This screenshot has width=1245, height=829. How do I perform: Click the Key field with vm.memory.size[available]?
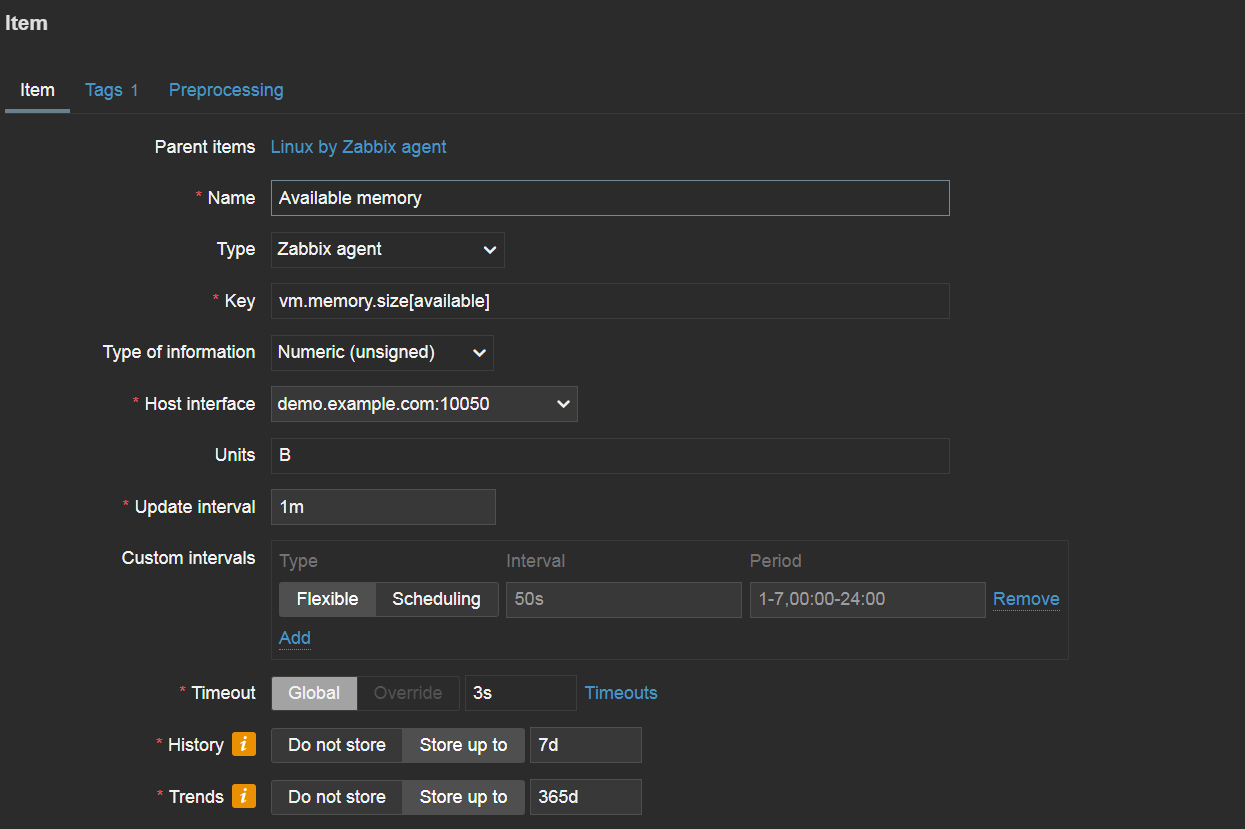click(x=610, y=301)
